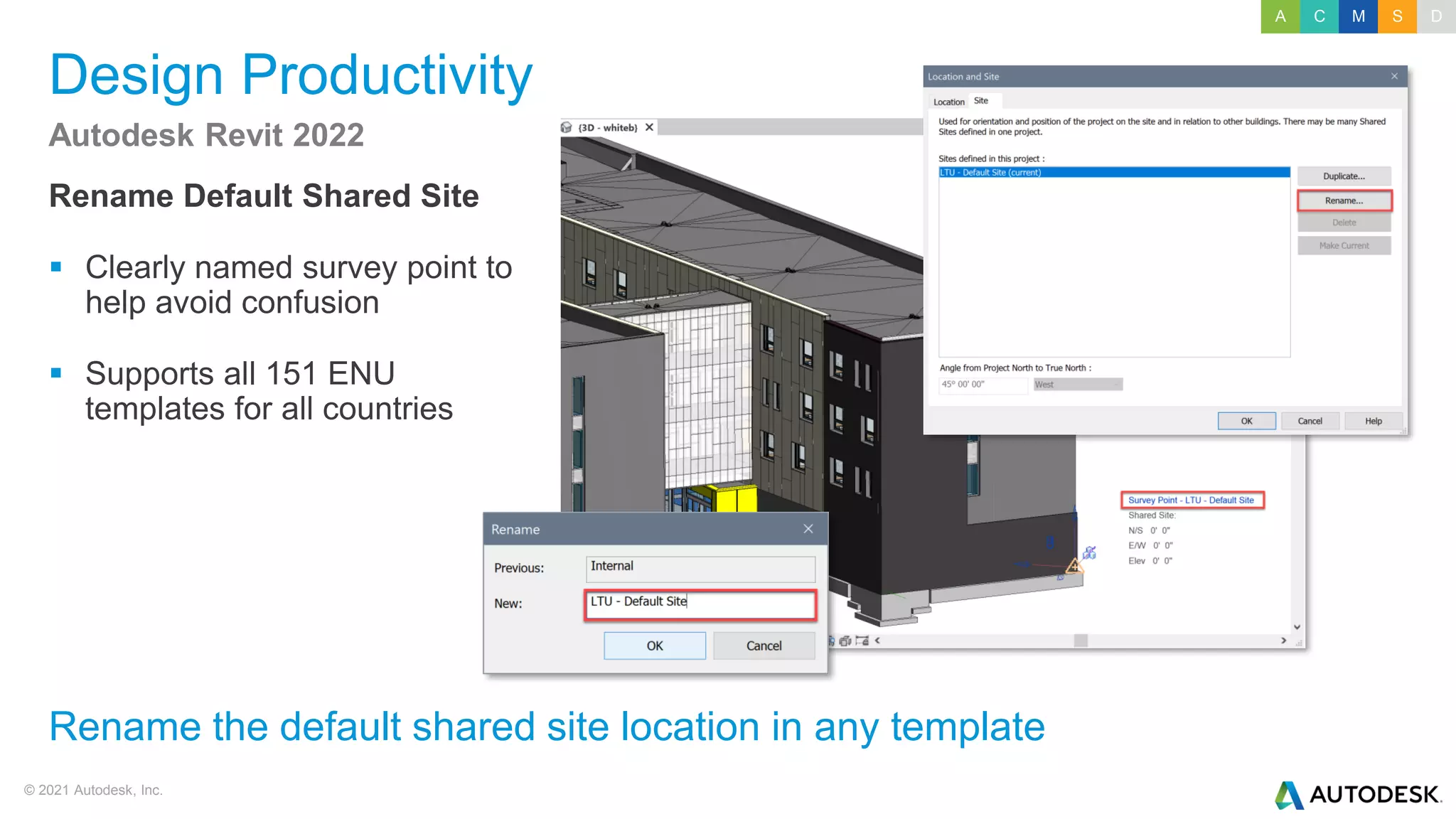Open the West direction dropdown
1456x819 pixels.
pos(1078,385)
